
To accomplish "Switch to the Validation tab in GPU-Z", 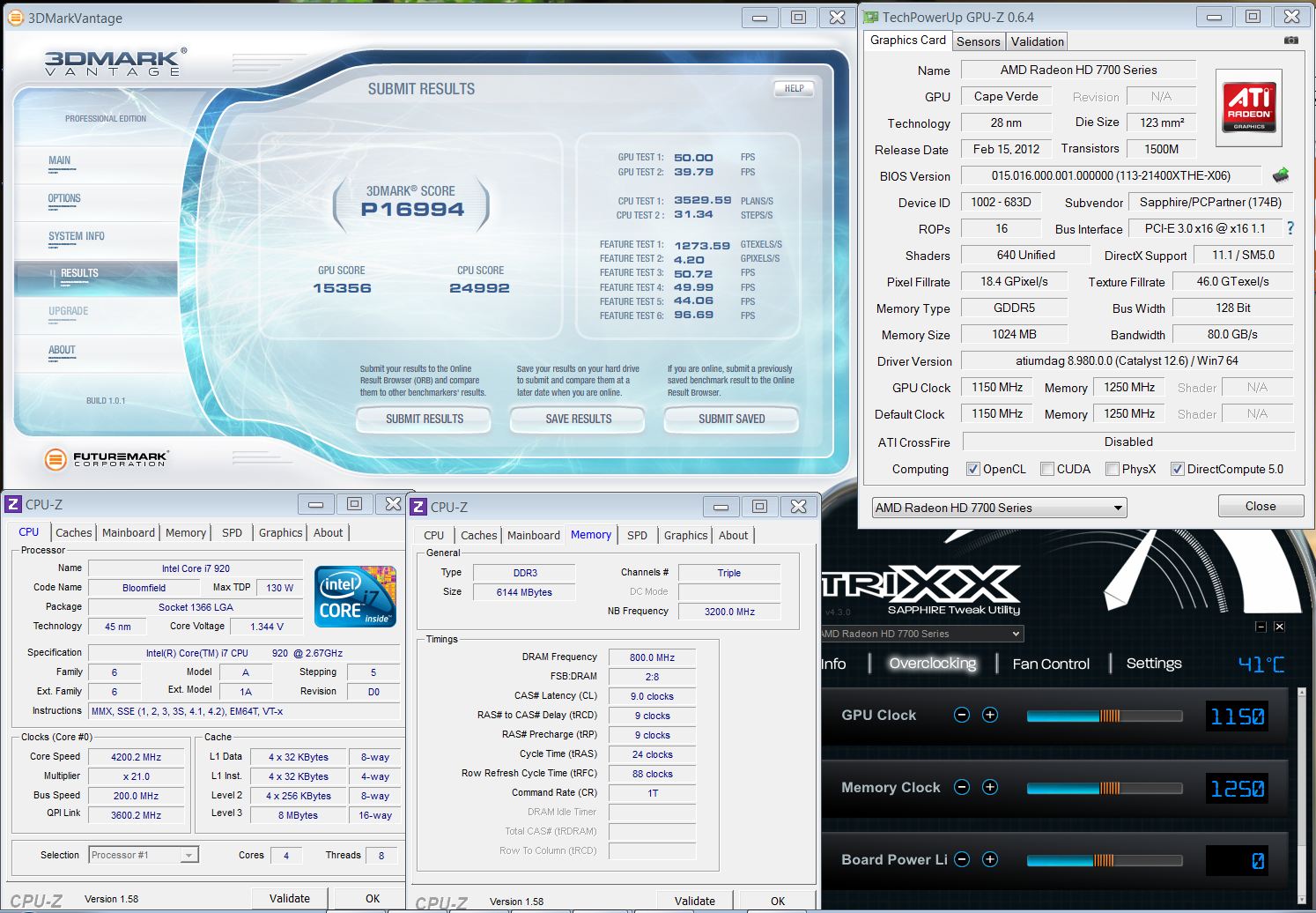I will pyautogui.click(x=1037, y=41).
